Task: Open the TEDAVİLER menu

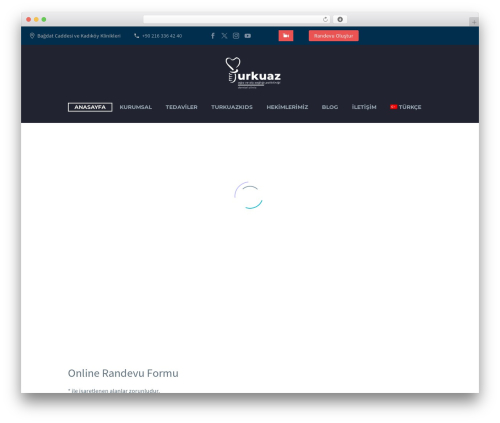Action: tap(182, 107)
